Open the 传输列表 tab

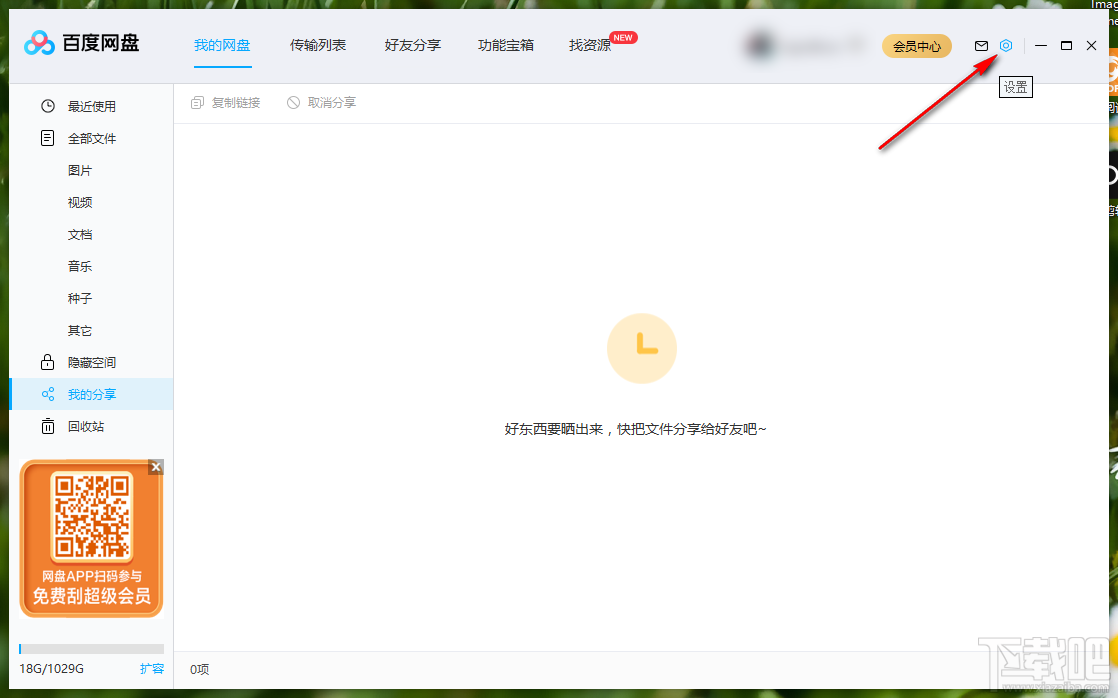318,46
